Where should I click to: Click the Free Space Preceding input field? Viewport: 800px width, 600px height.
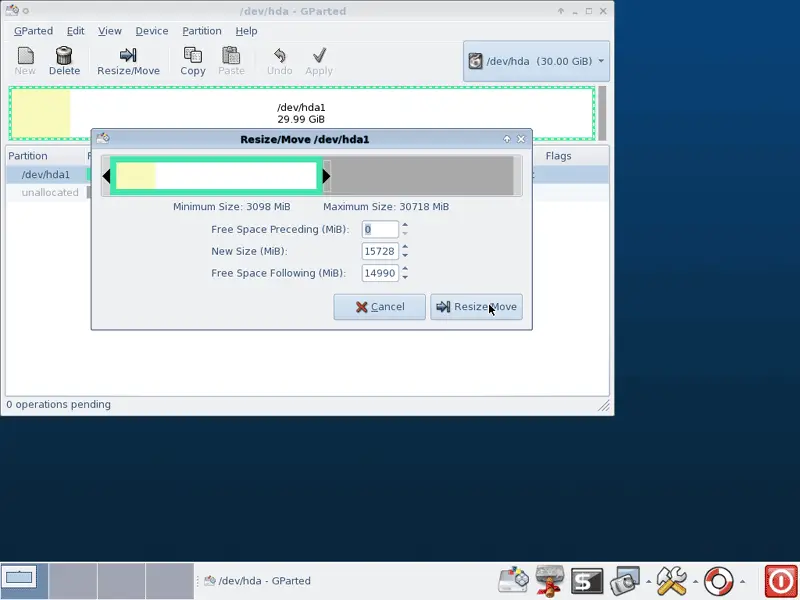coord(380,229)
